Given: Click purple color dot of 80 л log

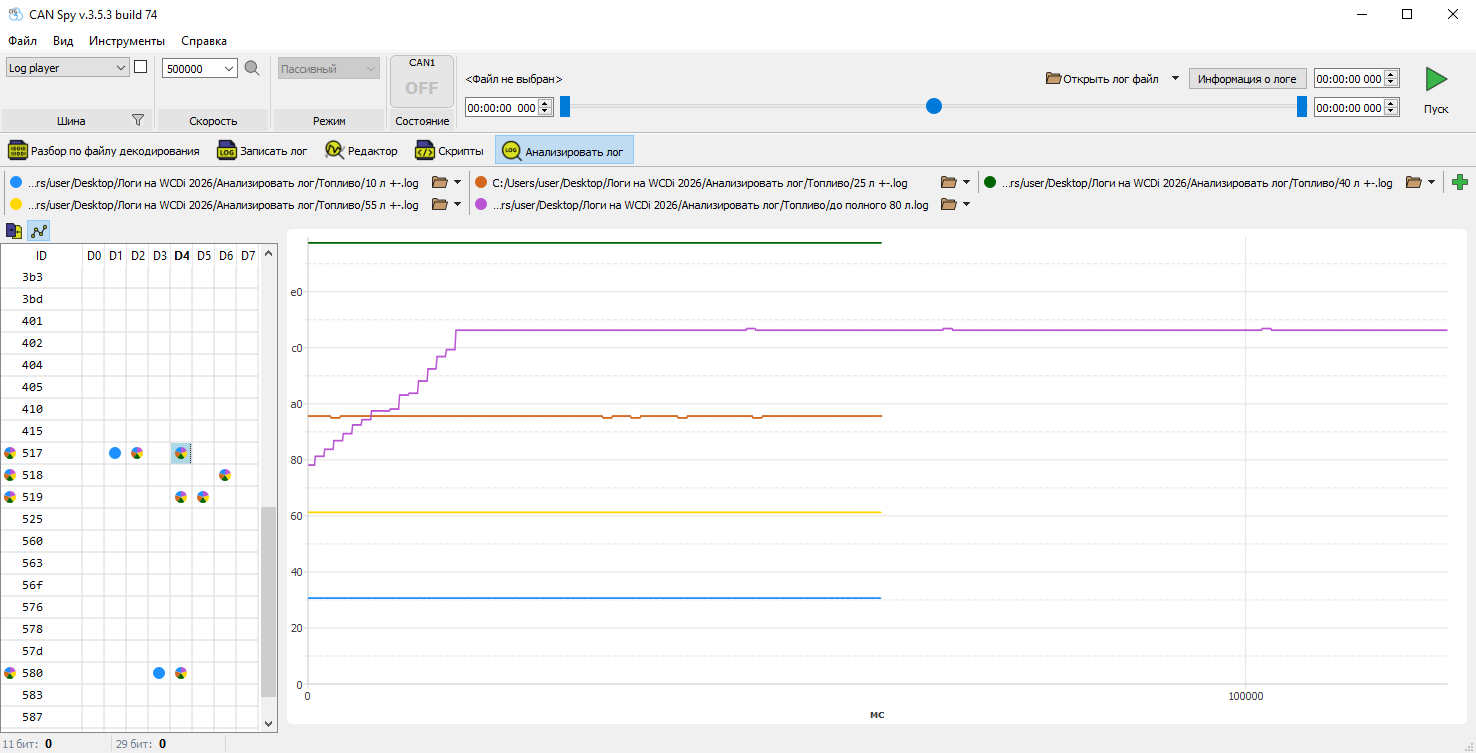Looking at the screenshot, I should click(x=481, y=204).
